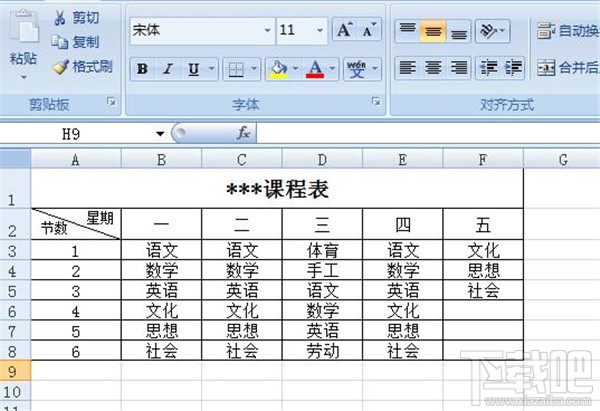This screenshot has height=411, width=600.
Task: Toggle middle vertical alignment
Action: click(433, 31)
